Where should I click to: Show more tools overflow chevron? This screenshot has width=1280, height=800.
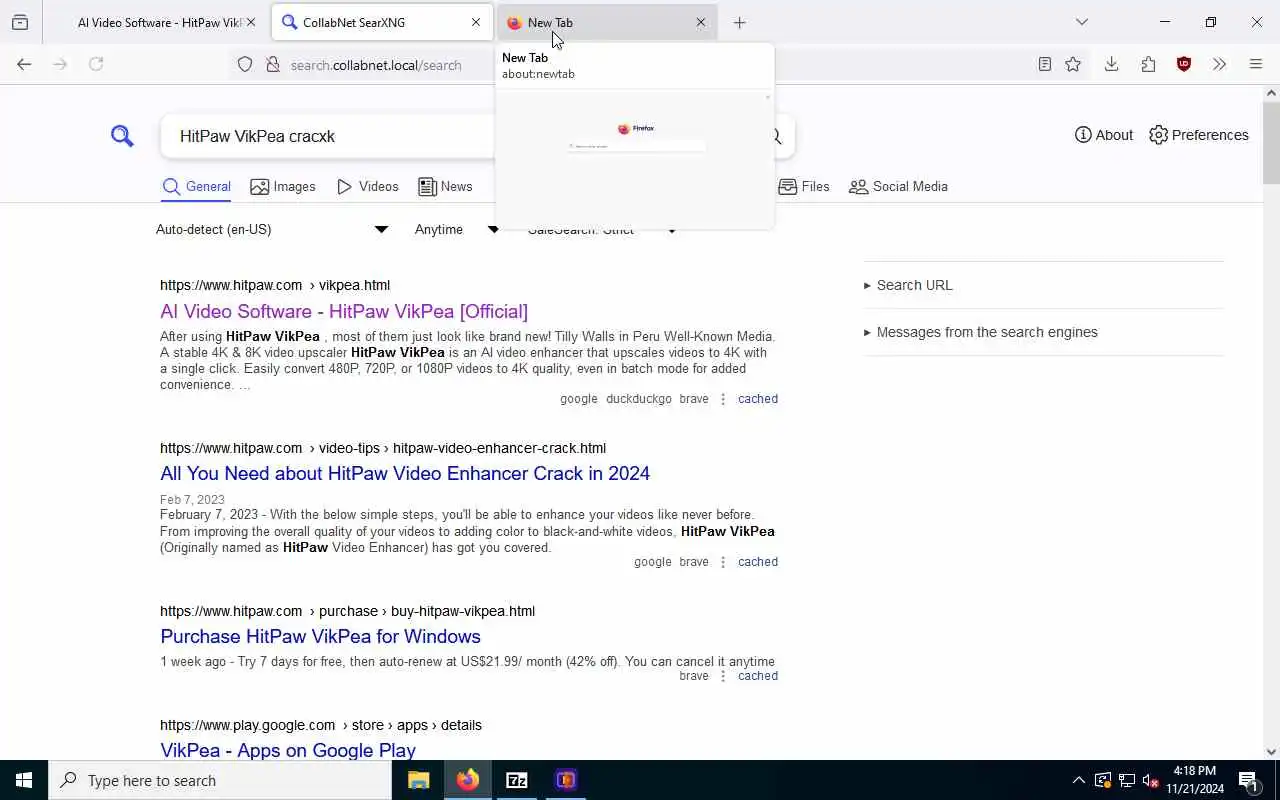point(1219,64)
